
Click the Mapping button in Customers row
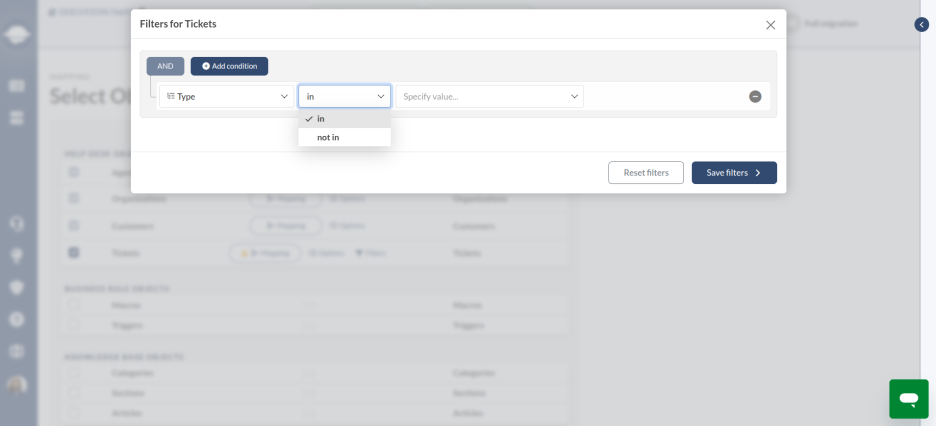(286, 226)
